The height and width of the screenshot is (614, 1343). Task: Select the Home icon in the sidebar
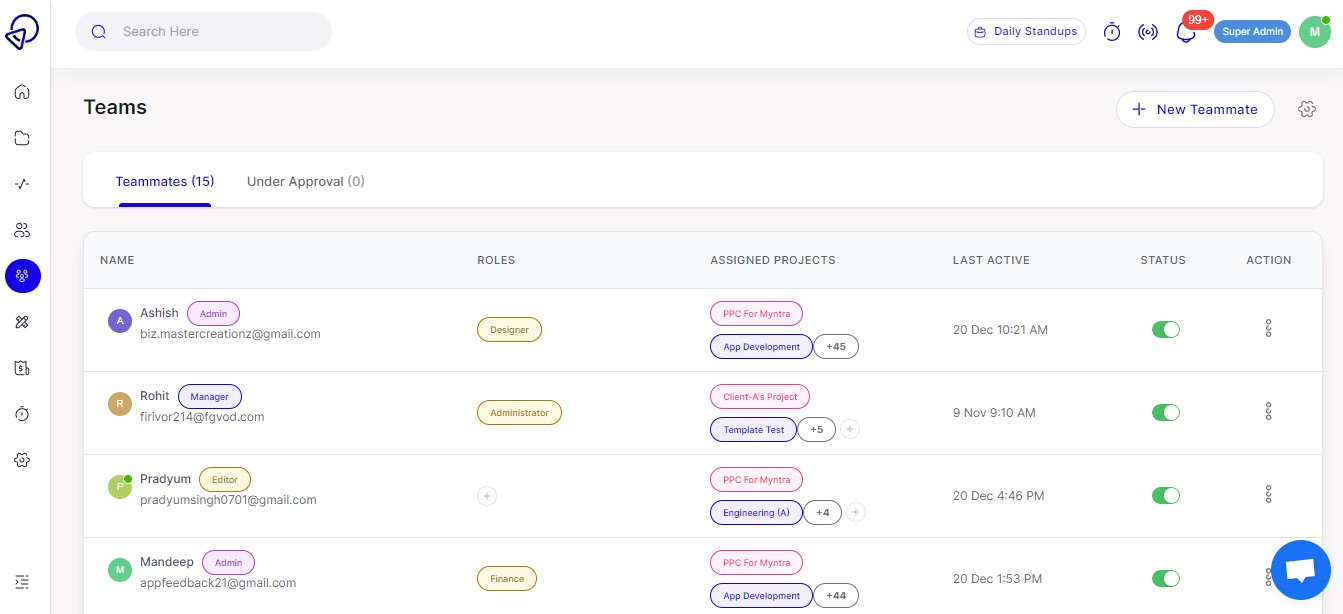point(22,92)
